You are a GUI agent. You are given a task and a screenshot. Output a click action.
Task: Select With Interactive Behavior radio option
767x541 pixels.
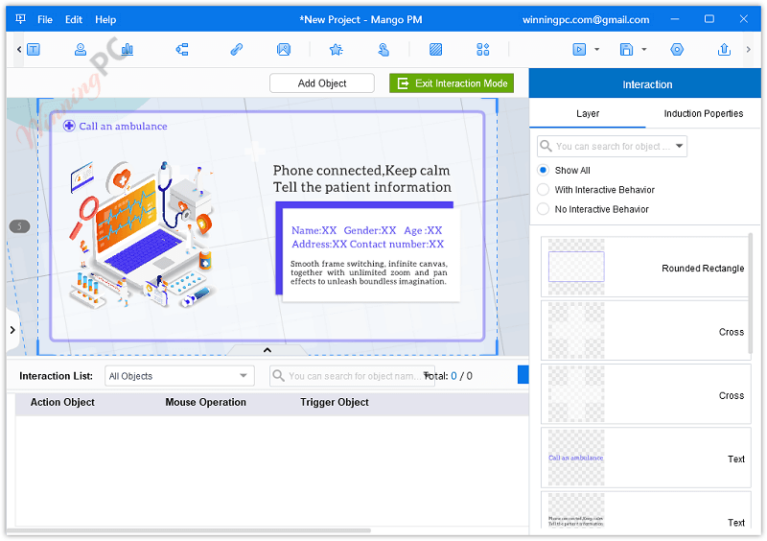coord(543,190)
